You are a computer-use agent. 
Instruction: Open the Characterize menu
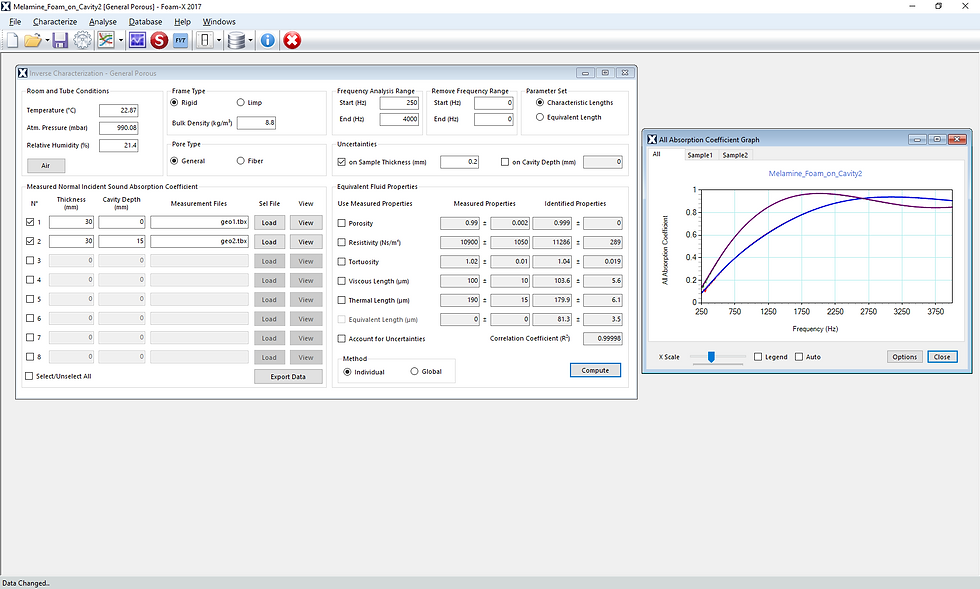(x=55, y=22)
